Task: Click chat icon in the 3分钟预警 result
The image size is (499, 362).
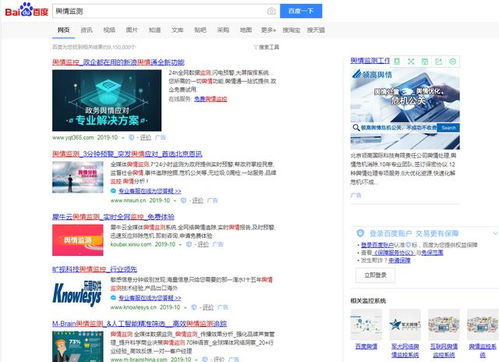Action: pyautogui.click(x=113, y=191)
